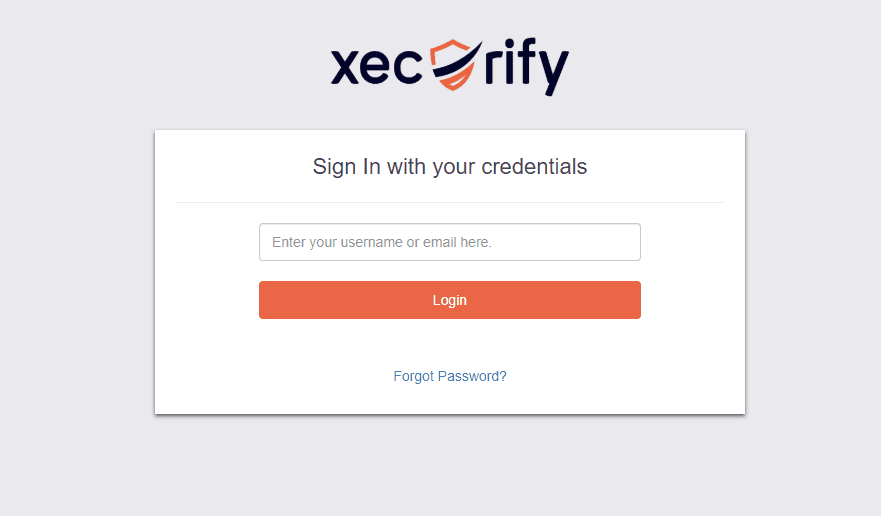
Task: Click the placeholder text "Enter your username"
Action: [335, 242]
